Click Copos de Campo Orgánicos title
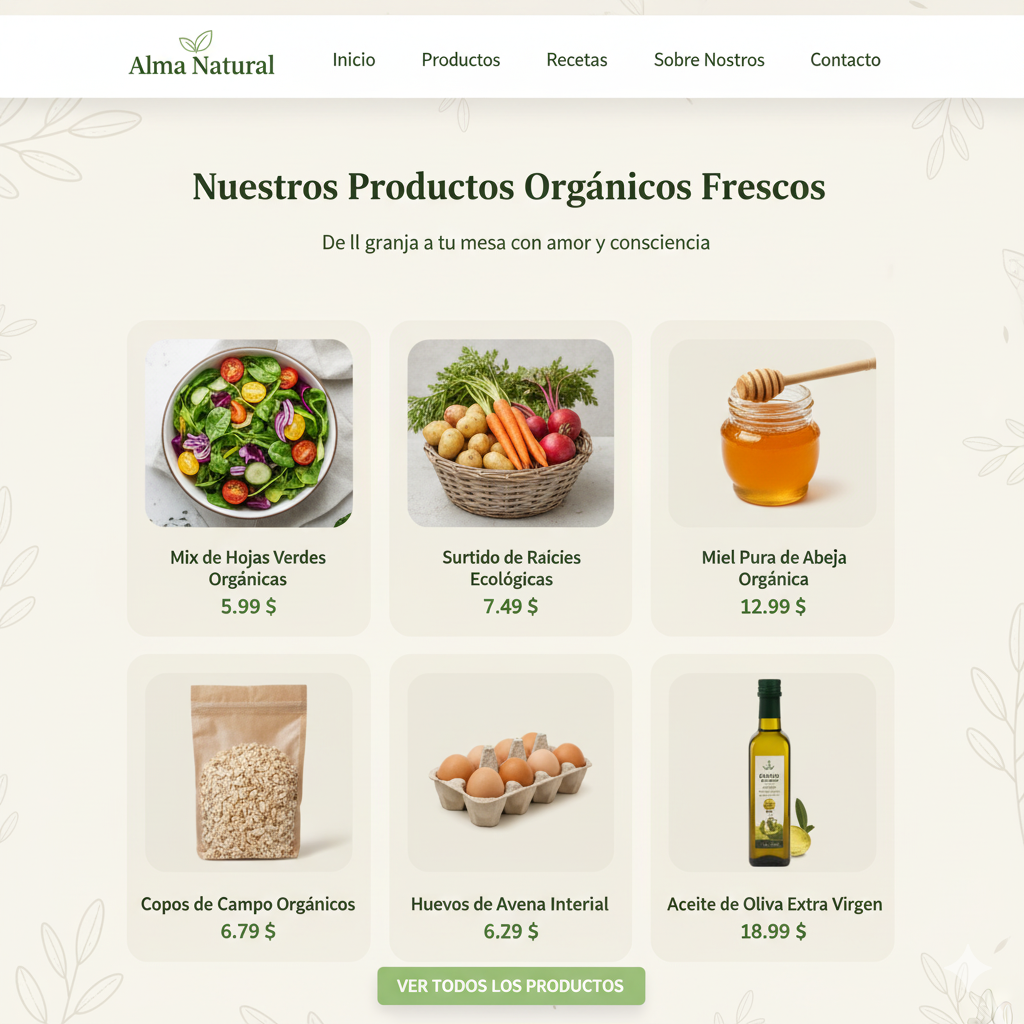The image size is (1024, 1024). pyautogui.click(x=248, y=904)
